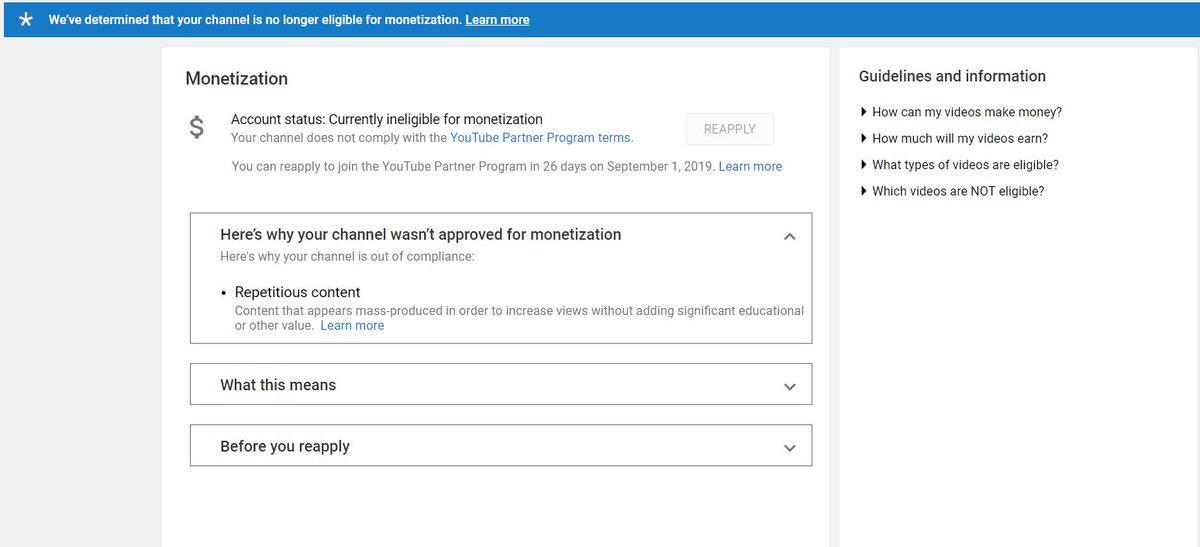Click the reapply in 26 days text

(x=473, y=166)
